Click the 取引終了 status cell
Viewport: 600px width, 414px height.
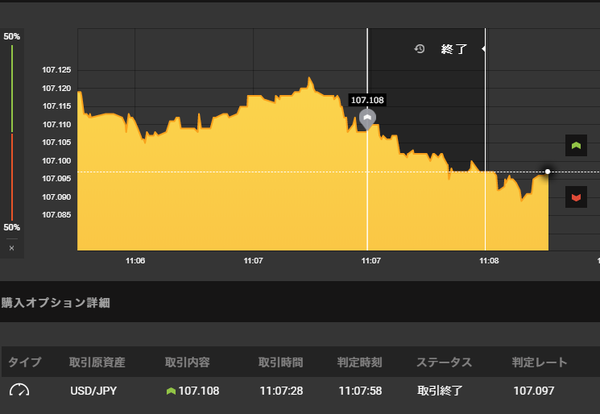pyautogui.click(x=440, y=391)
